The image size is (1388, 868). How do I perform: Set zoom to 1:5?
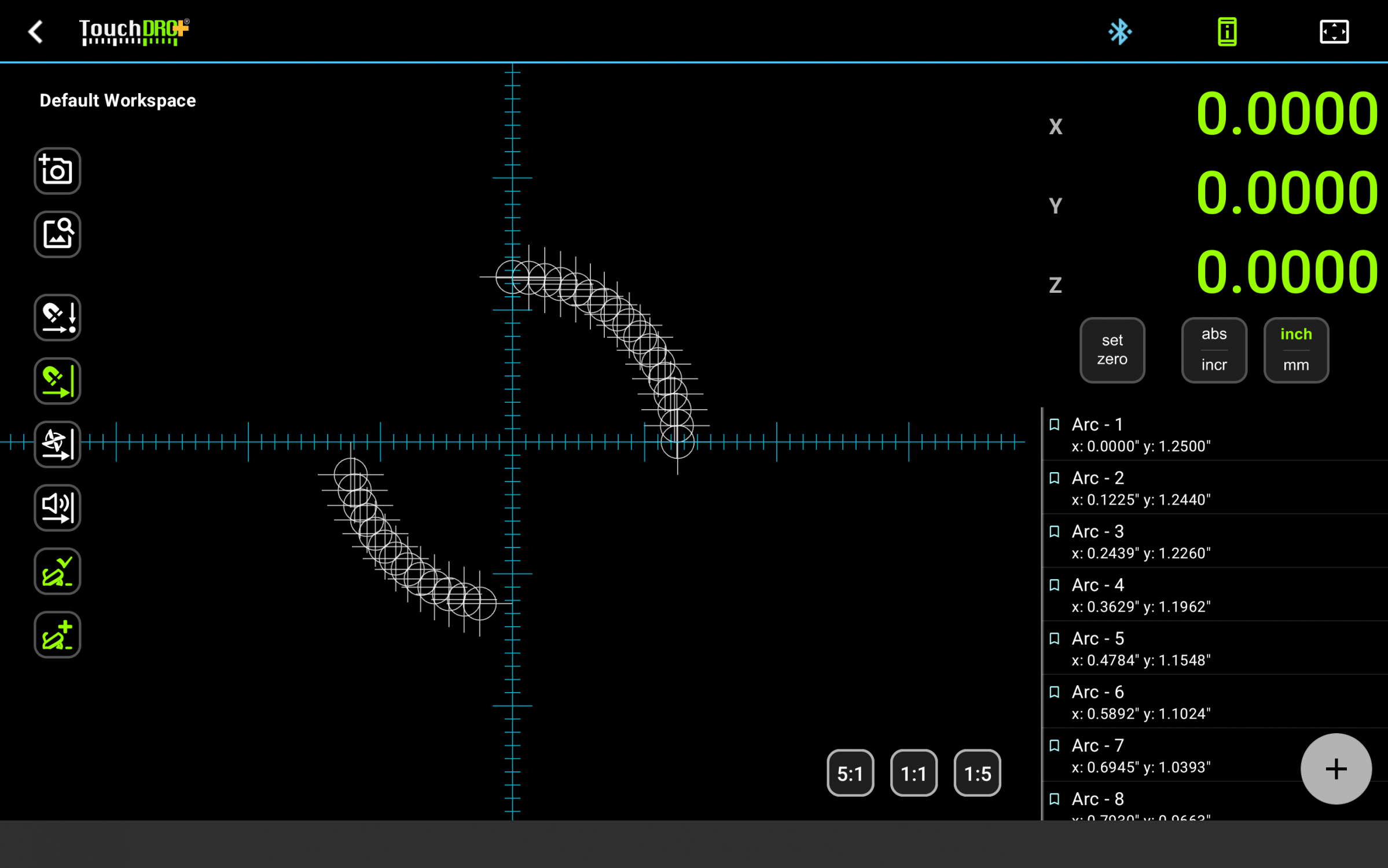(977, 773)
